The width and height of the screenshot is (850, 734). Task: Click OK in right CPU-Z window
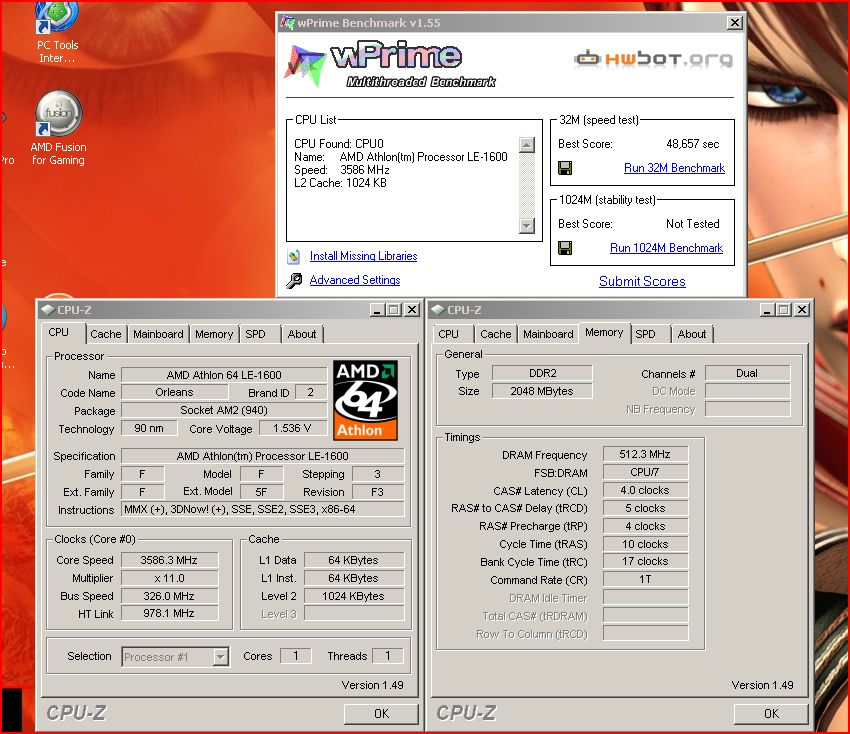pyautogui.click(x=771, y=713)
